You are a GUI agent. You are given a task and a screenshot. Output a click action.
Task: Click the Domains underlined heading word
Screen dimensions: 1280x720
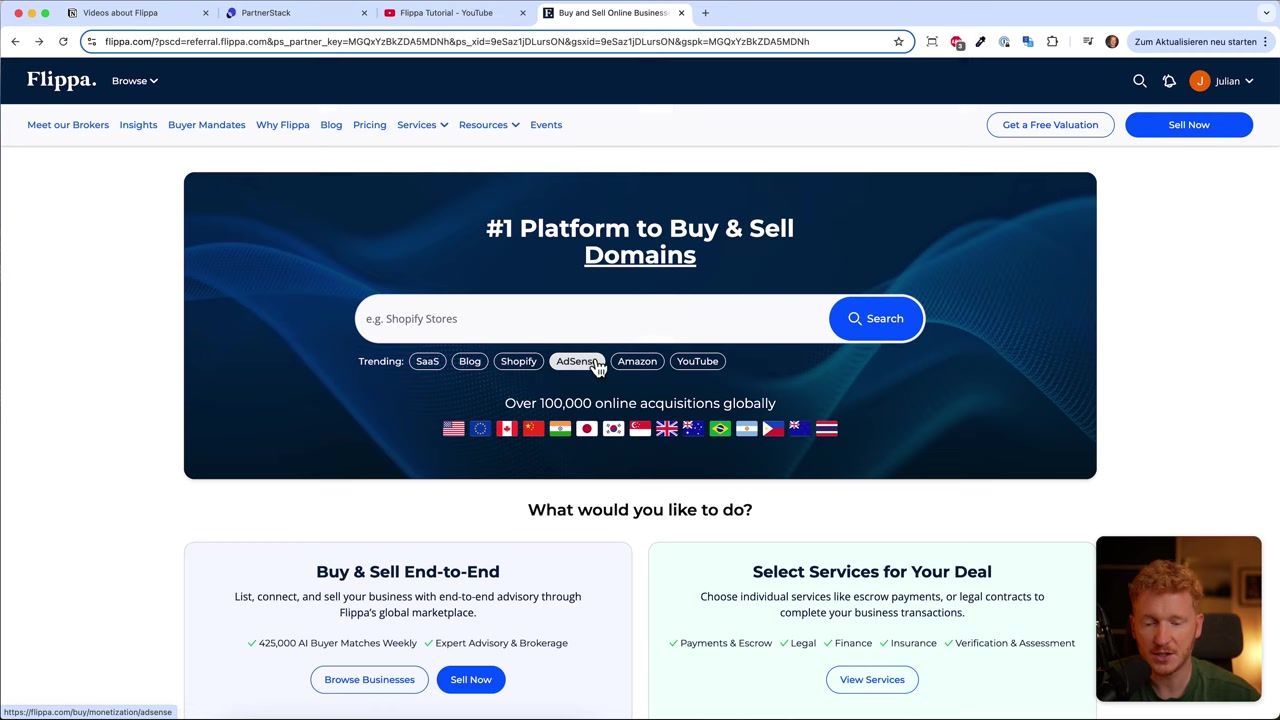coord(640,255)
